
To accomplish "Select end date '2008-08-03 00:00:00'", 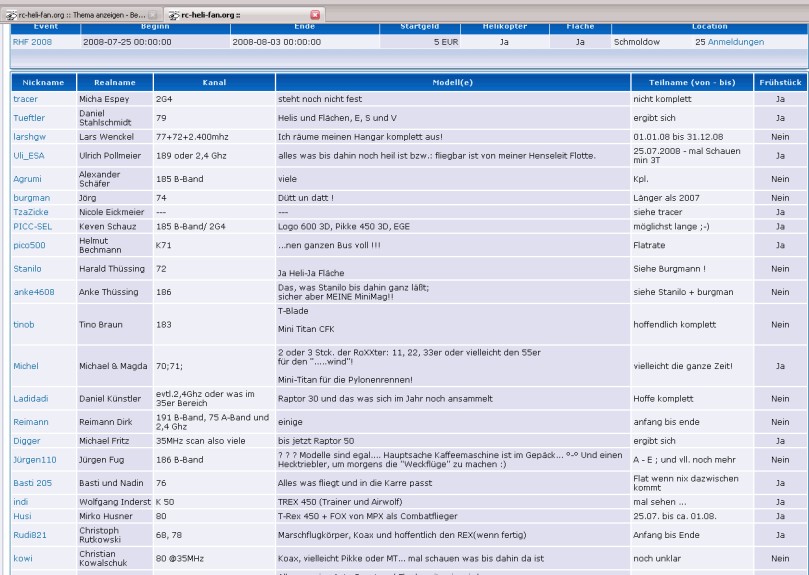I will (x=277, y=42).
